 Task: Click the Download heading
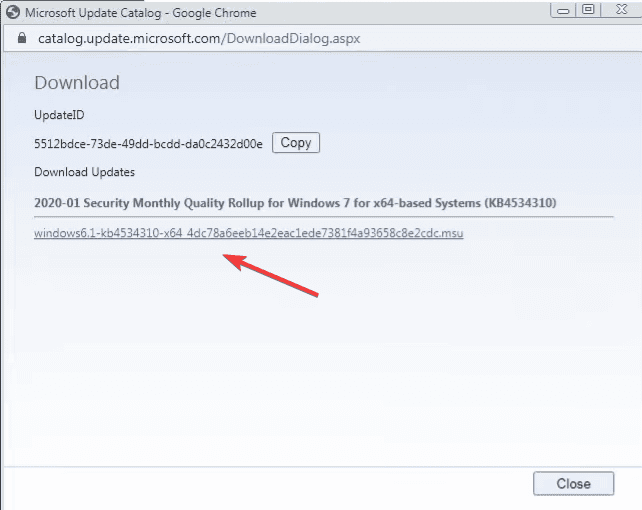(77, 83)
